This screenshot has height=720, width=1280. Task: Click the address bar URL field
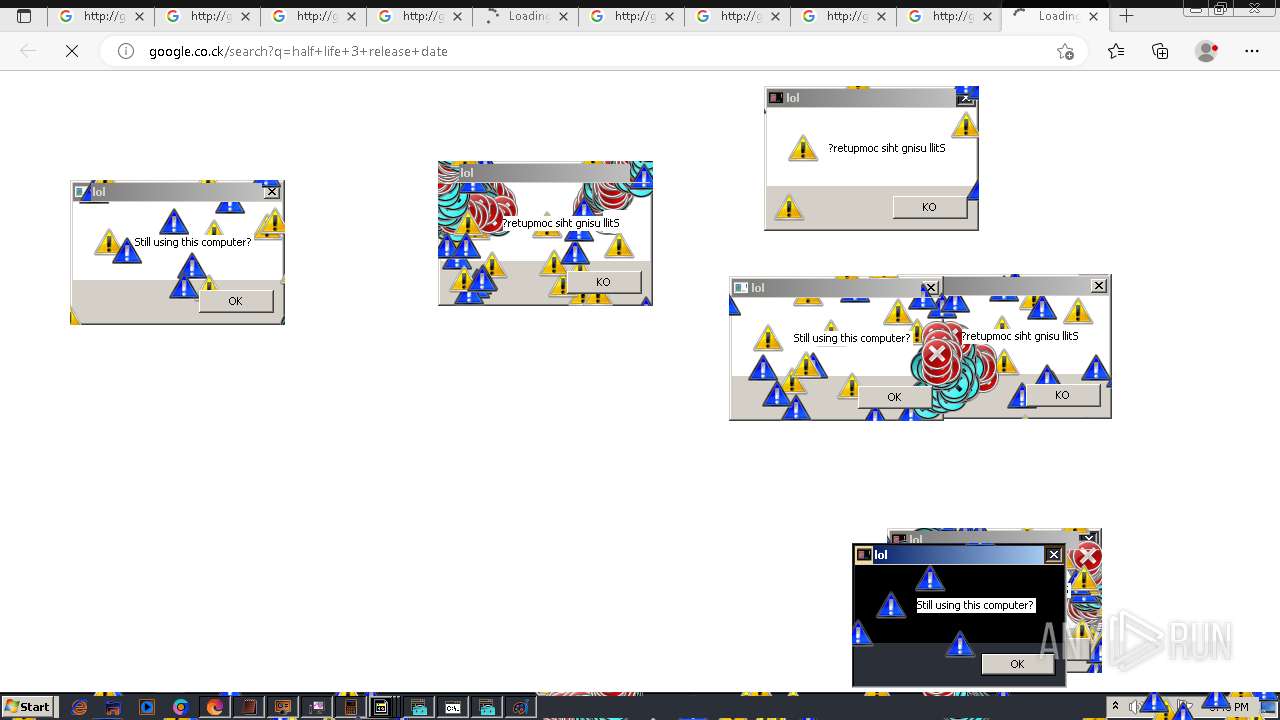tap(595, 51)
